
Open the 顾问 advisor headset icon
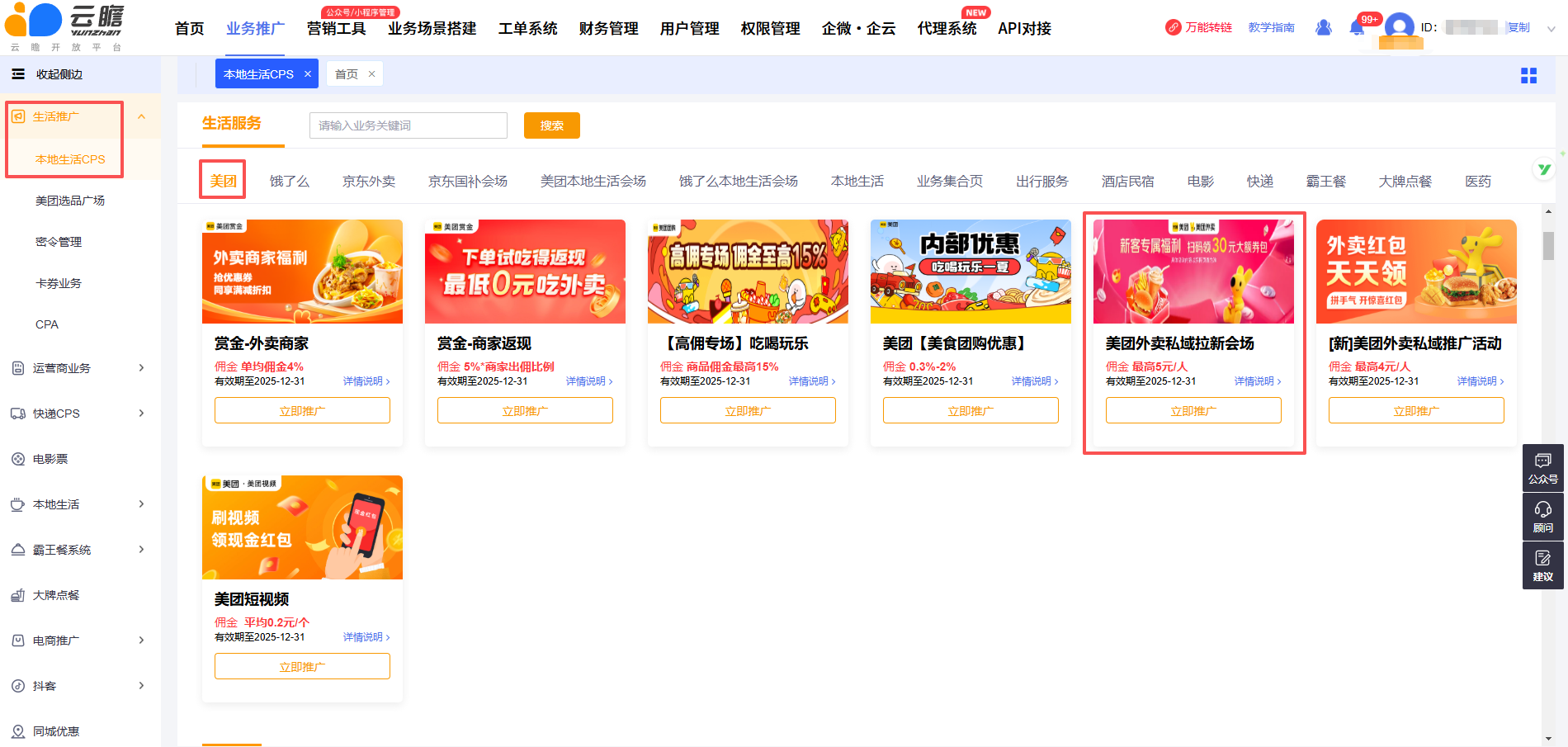1542,517
